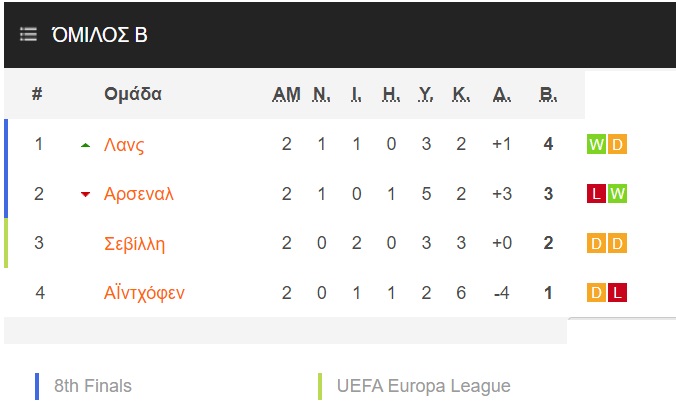Open the Αρσεναλ team link
Screen dimensions: 676x418
click(139, 194)
